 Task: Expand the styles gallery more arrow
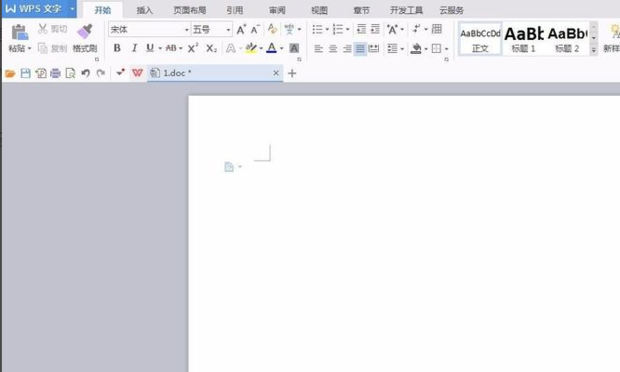click(x=594, y=50)
